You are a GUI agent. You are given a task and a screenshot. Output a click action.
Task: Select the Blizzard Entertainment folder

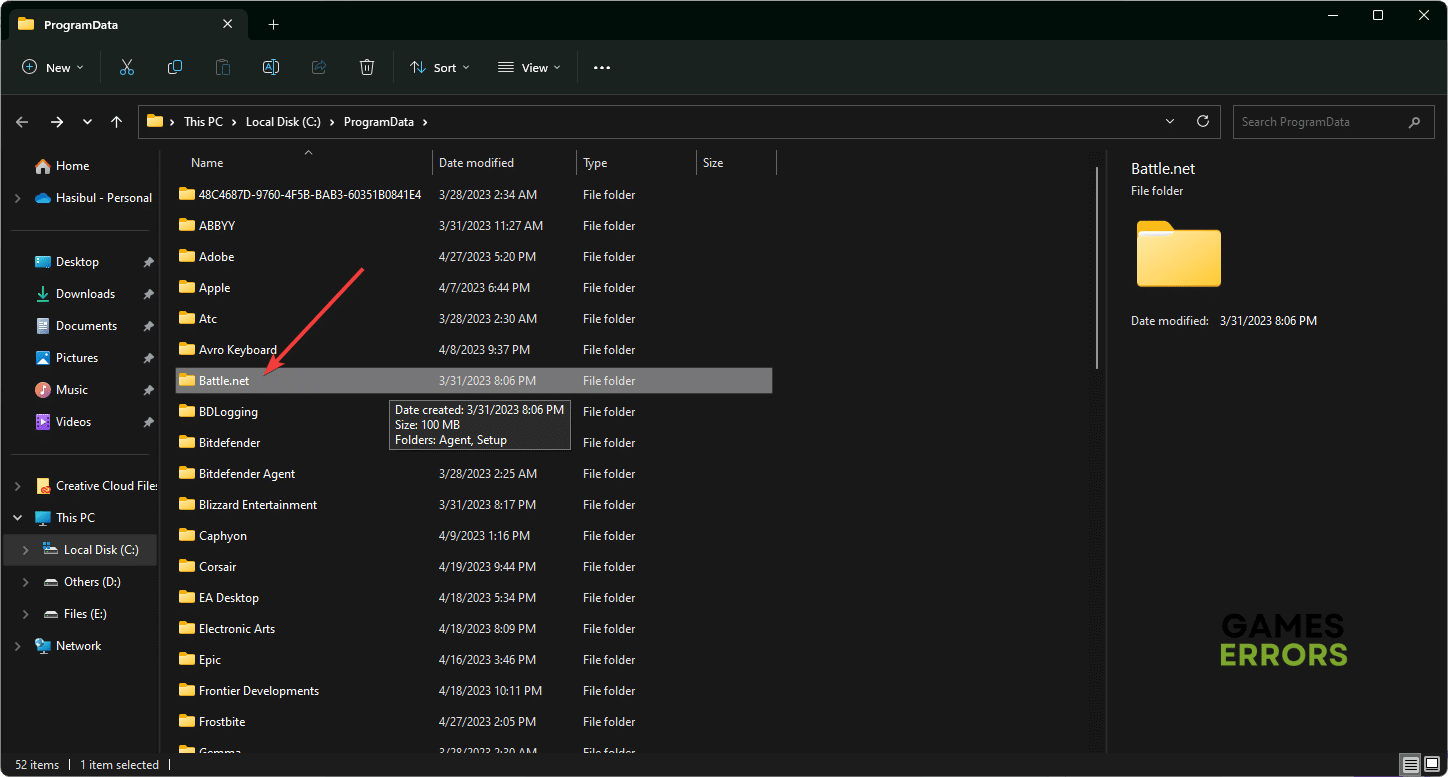[257, 505]
